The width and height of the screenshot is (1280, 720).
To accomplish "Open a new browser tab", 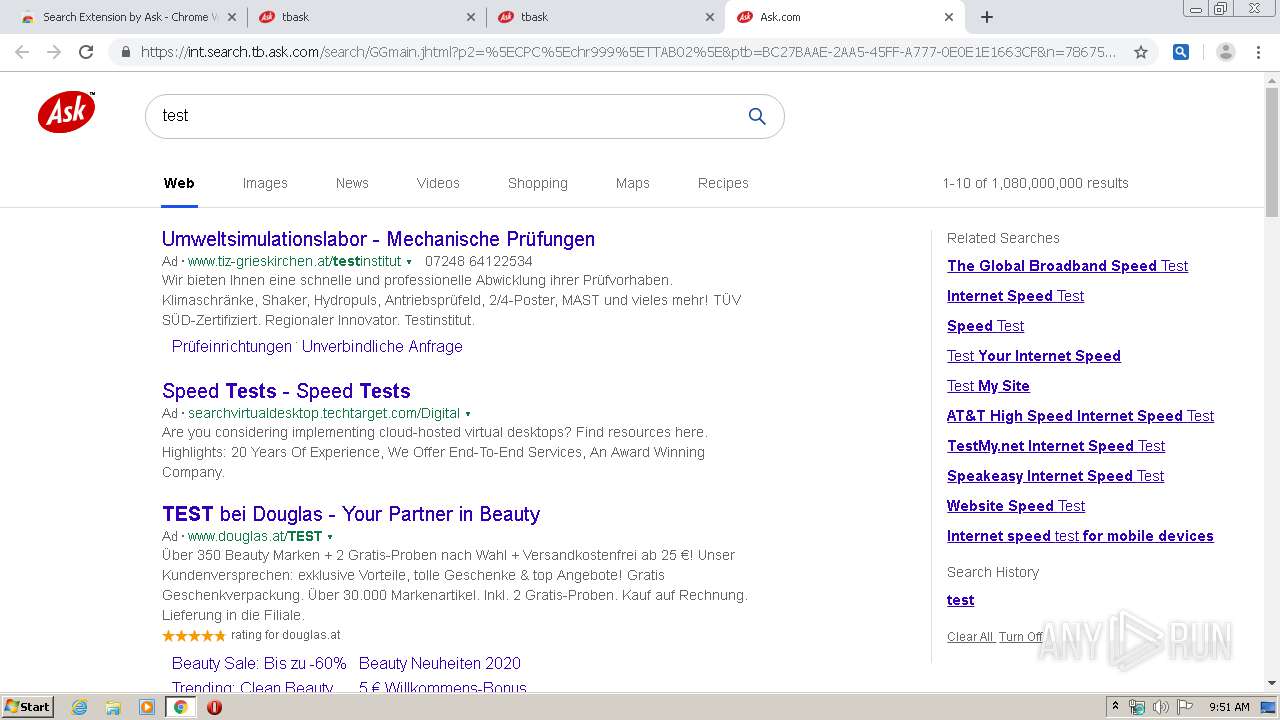I will click(987, 17).
